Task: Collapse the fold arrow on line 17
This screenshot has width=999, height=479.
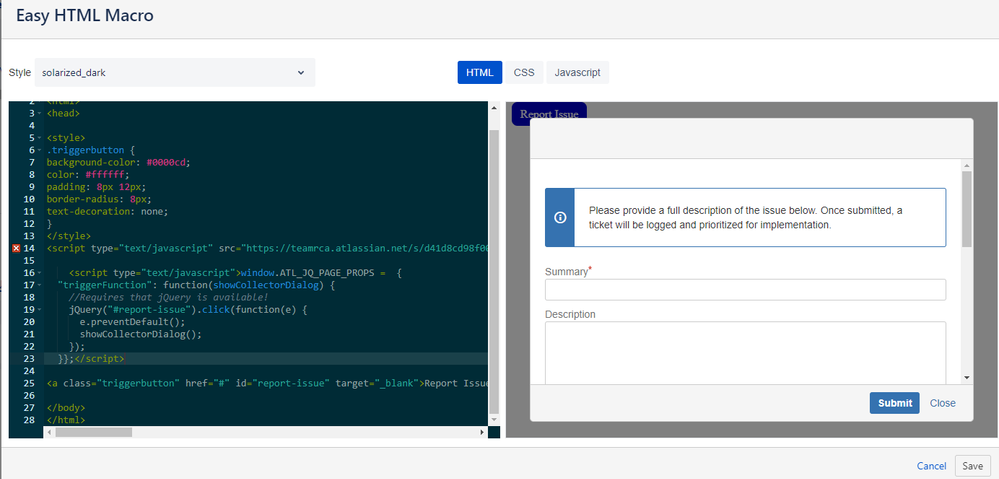Action: [x=40, y=285]
